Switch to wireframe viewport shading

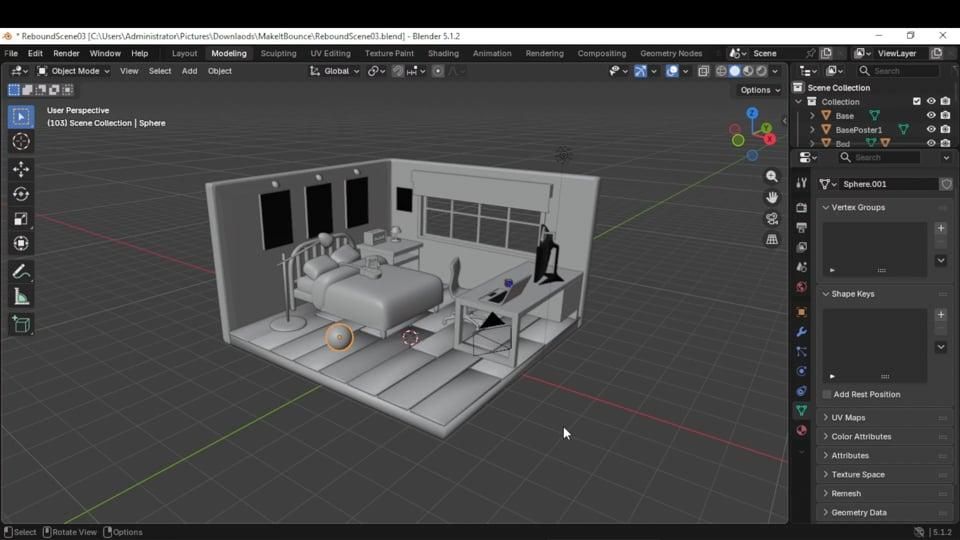(721, 71)
